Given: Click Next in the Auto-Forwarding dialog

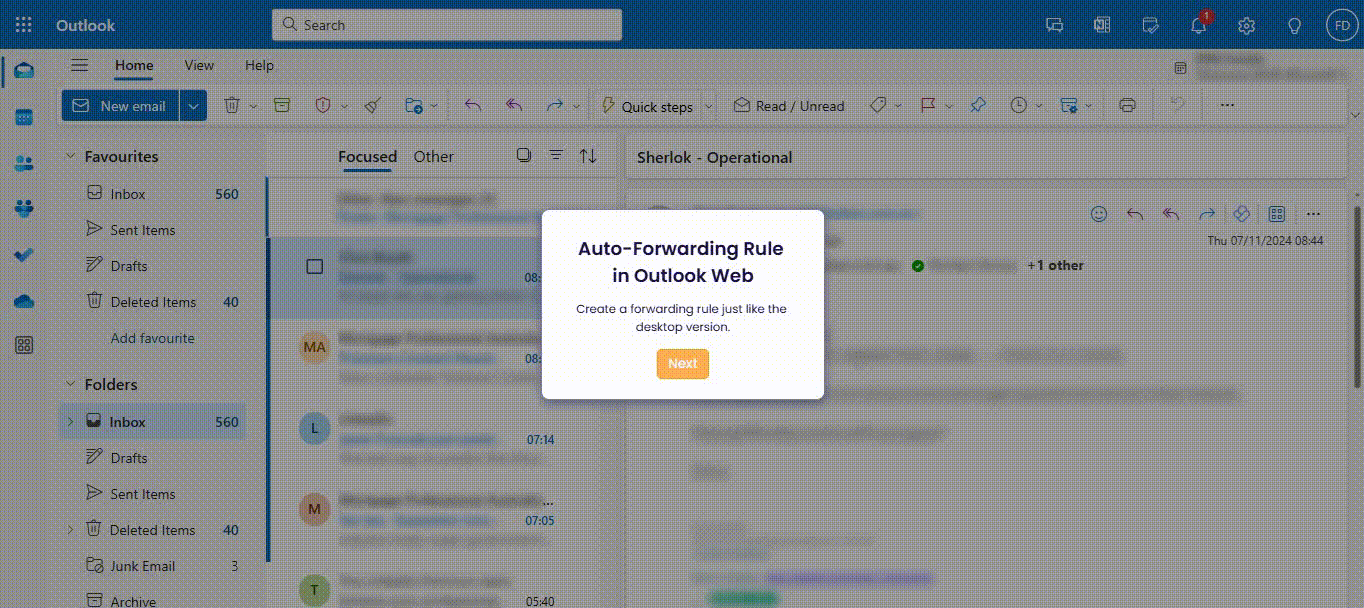Looking at the screenshot, I should [x=683, y=364].
